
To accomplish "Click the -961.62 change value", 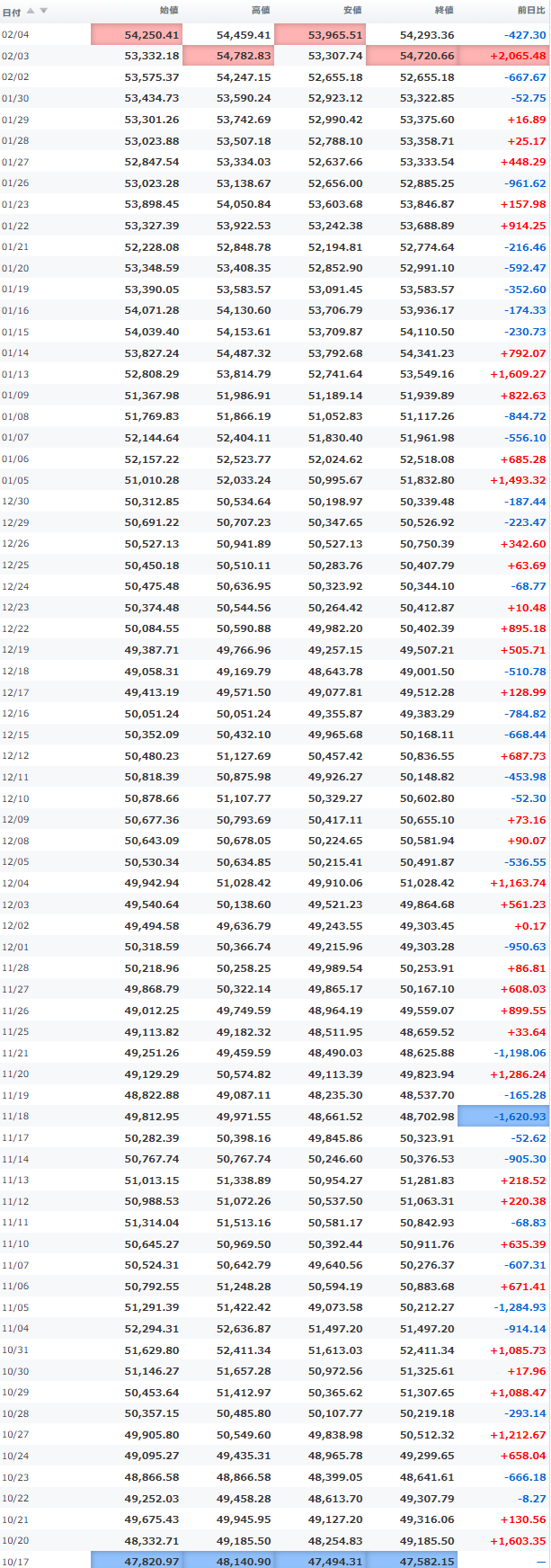I will coord(525,183).
